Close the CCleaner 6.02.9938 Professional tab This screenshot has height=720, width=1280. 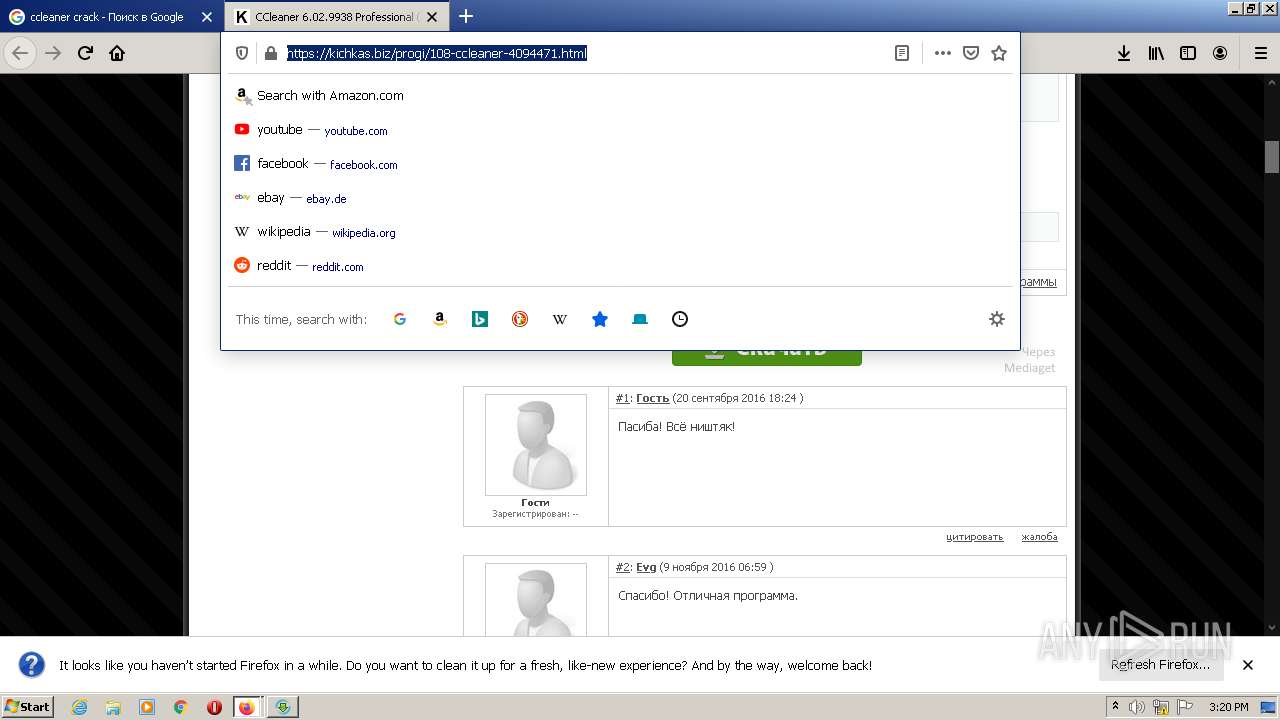pyautogui.click(x=432, y=17)
